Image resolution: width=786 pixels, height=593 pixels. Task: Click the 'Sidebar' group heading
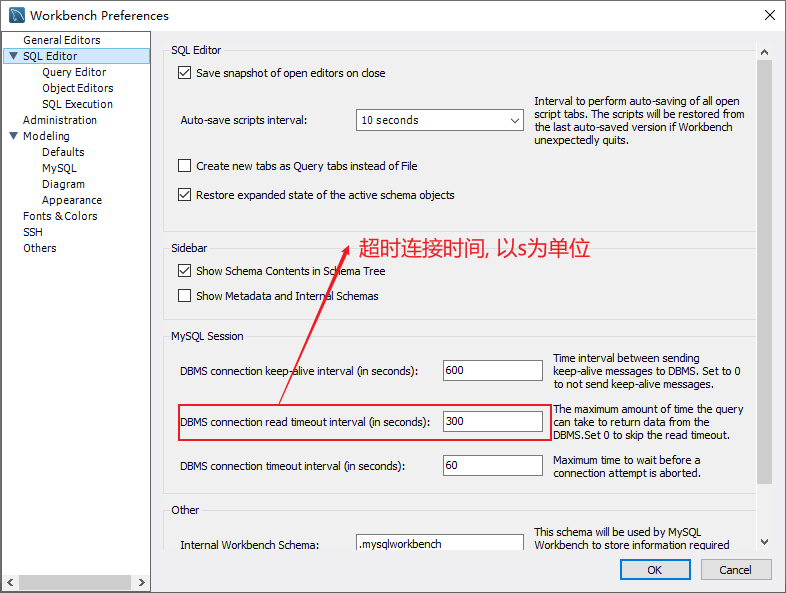pos(189,248)
